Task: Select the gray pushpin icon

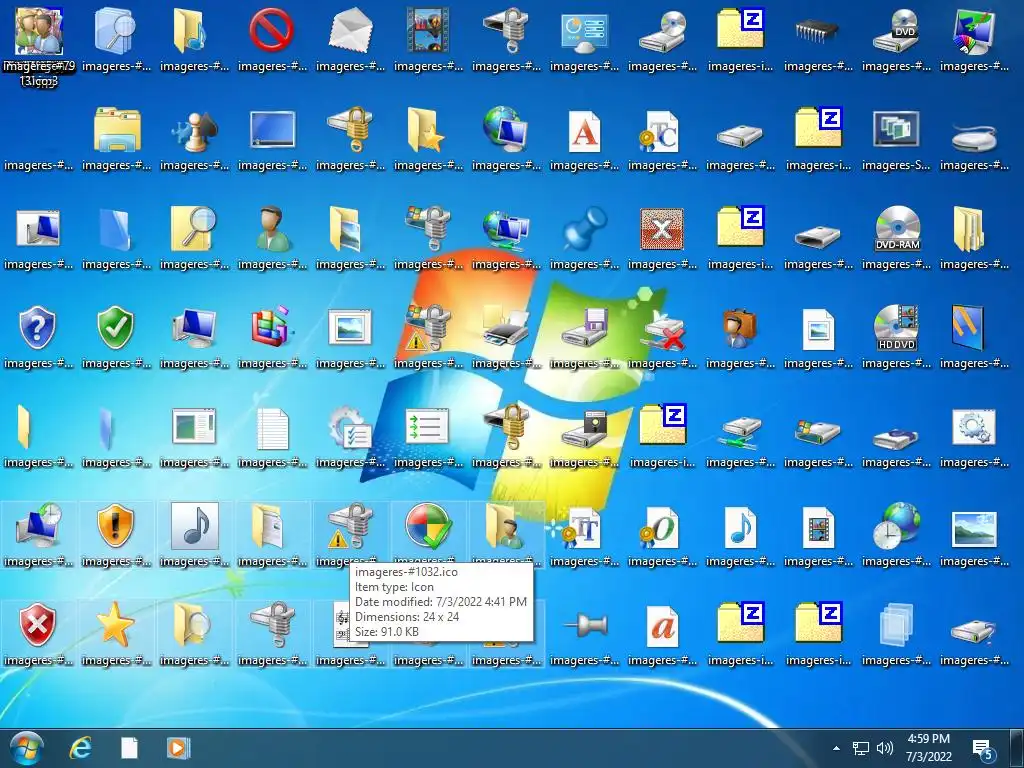Action: (586, 626)
